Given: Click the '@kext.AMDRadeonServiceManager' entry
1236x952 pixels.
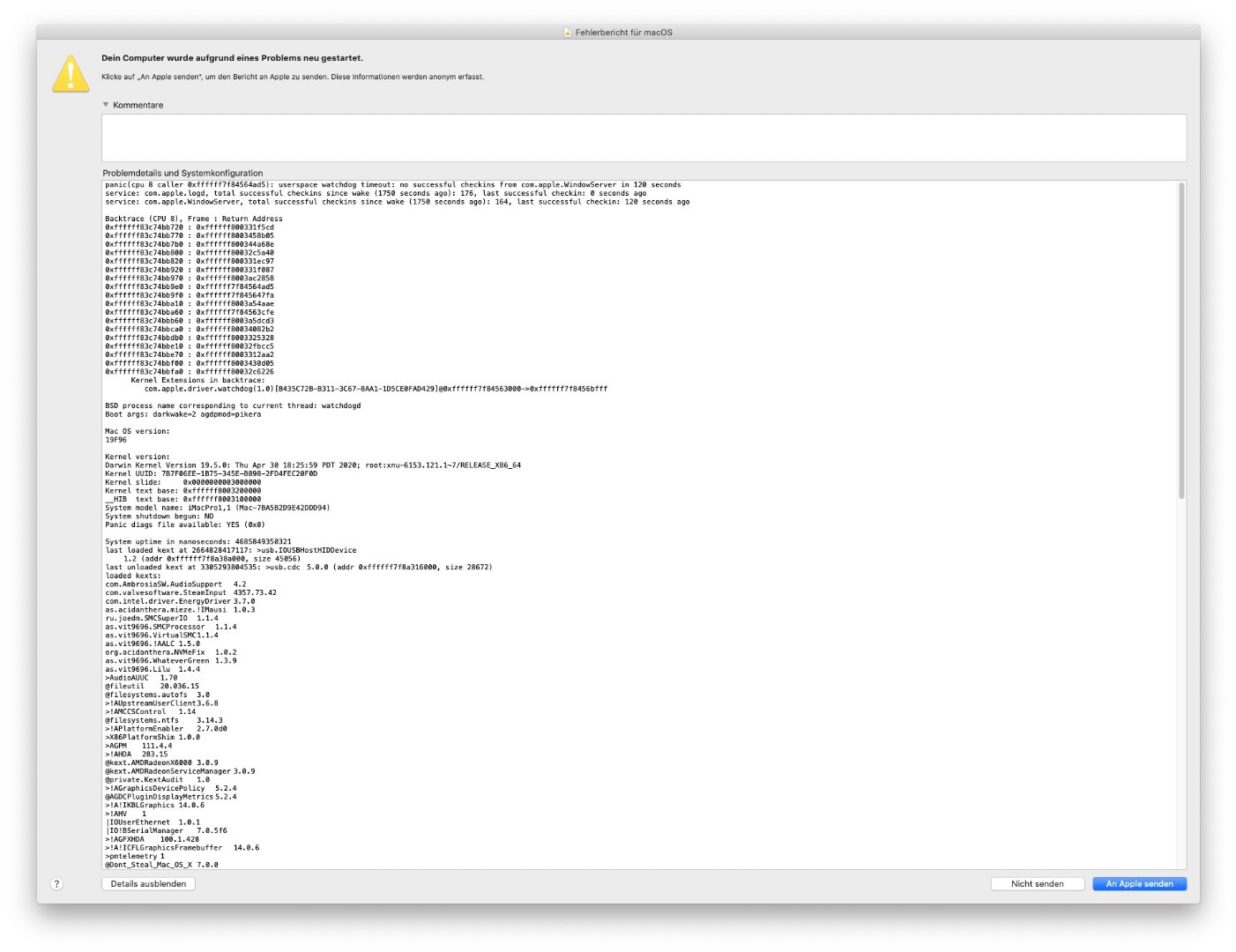Looking at the screenshot, I should pos(180,772).
